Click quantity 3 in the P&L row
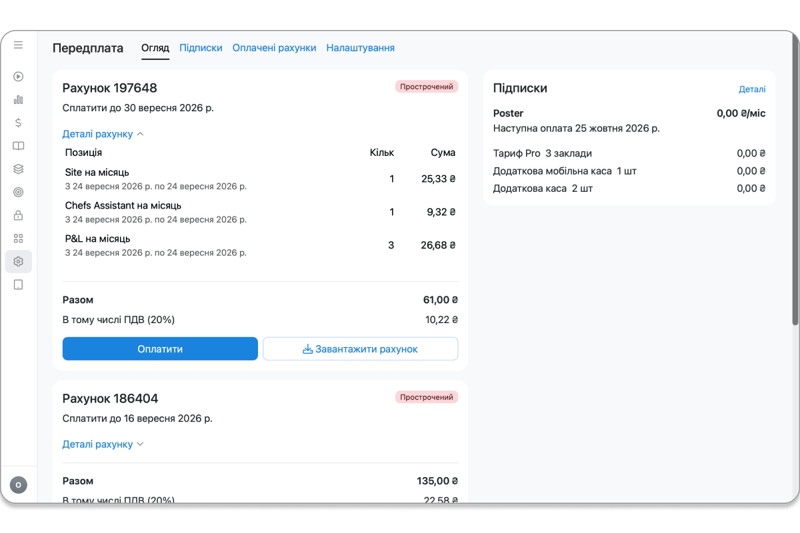 391,245
